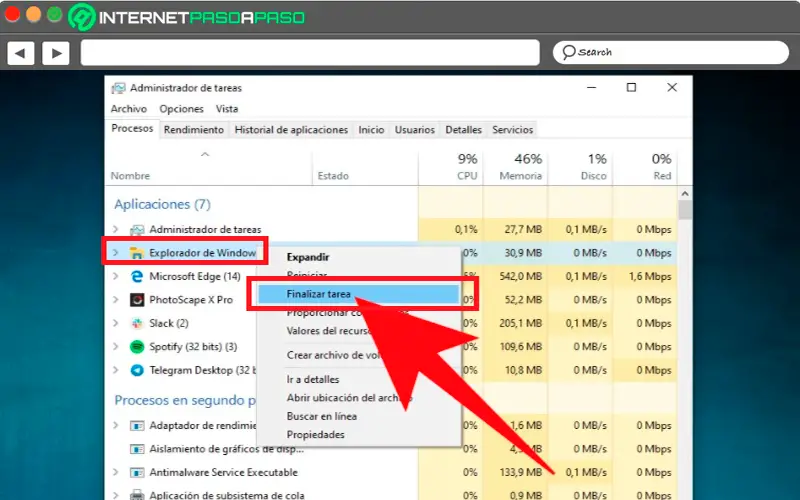Expand the Telegram Desktop row

coord(116,370)
